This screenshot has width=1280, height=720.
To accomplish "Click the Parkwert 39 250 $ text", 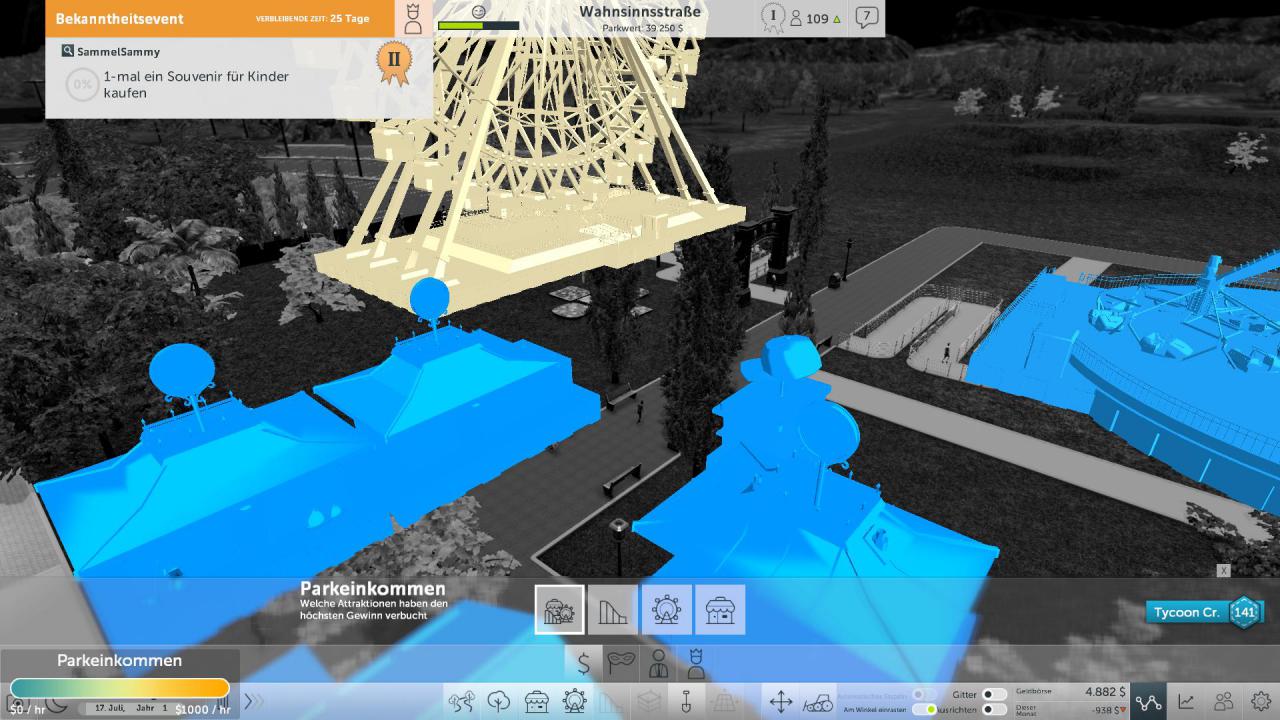I will (x=642, y=28).
